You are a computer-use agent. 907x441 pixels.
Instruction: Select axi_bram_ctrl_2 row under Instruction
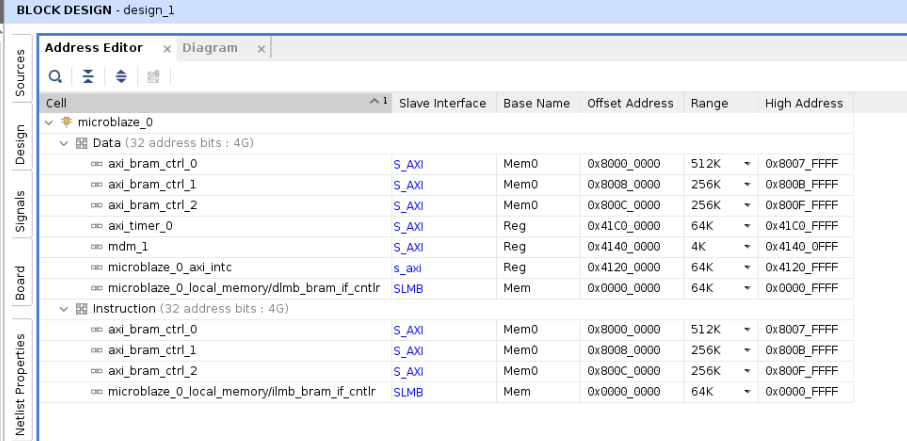pos(447,371)
